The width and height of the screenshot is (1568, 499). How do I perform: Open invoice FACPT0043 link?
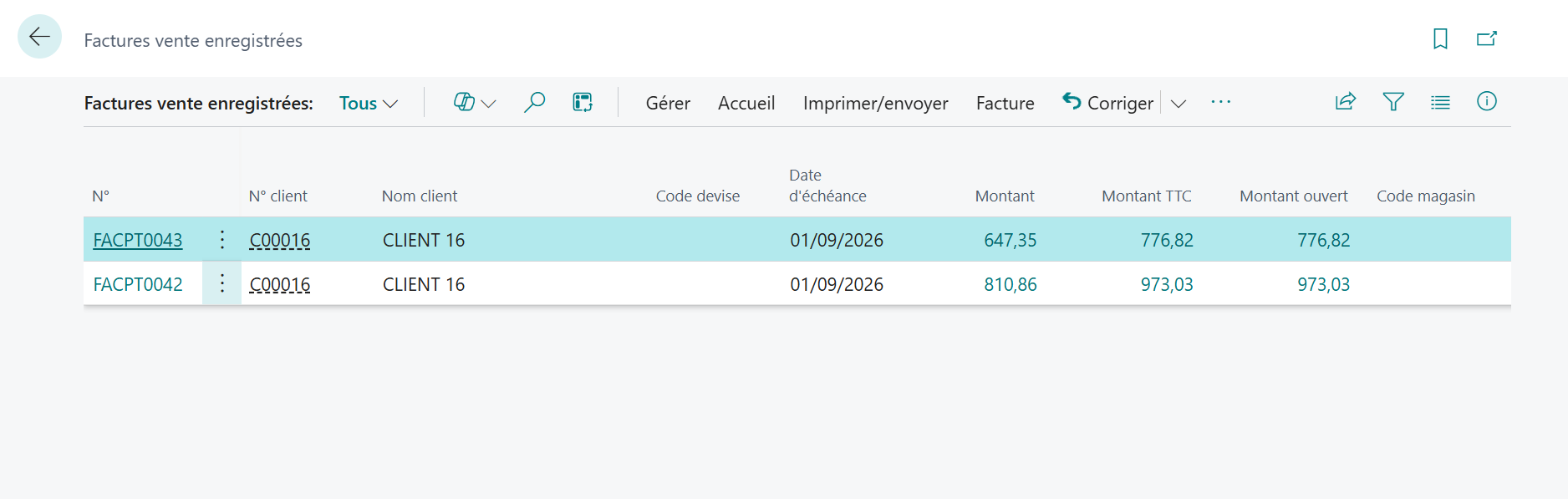click(x=138, y=241)
